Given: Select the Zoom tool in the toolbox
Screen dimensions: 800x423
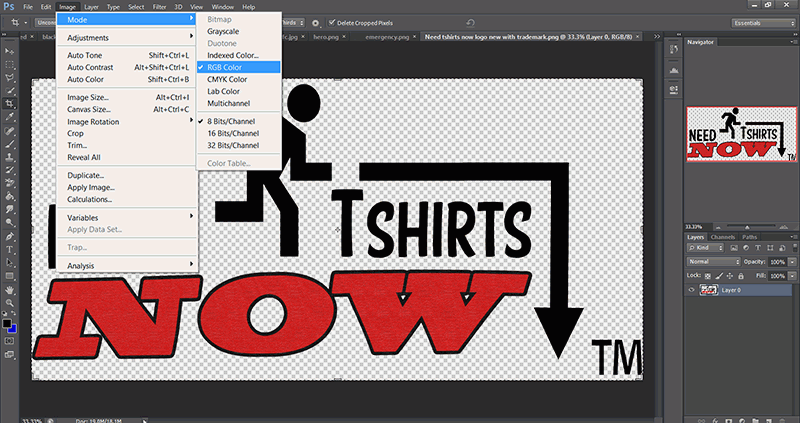Looking at the screenshot, I should click(10, 303).
